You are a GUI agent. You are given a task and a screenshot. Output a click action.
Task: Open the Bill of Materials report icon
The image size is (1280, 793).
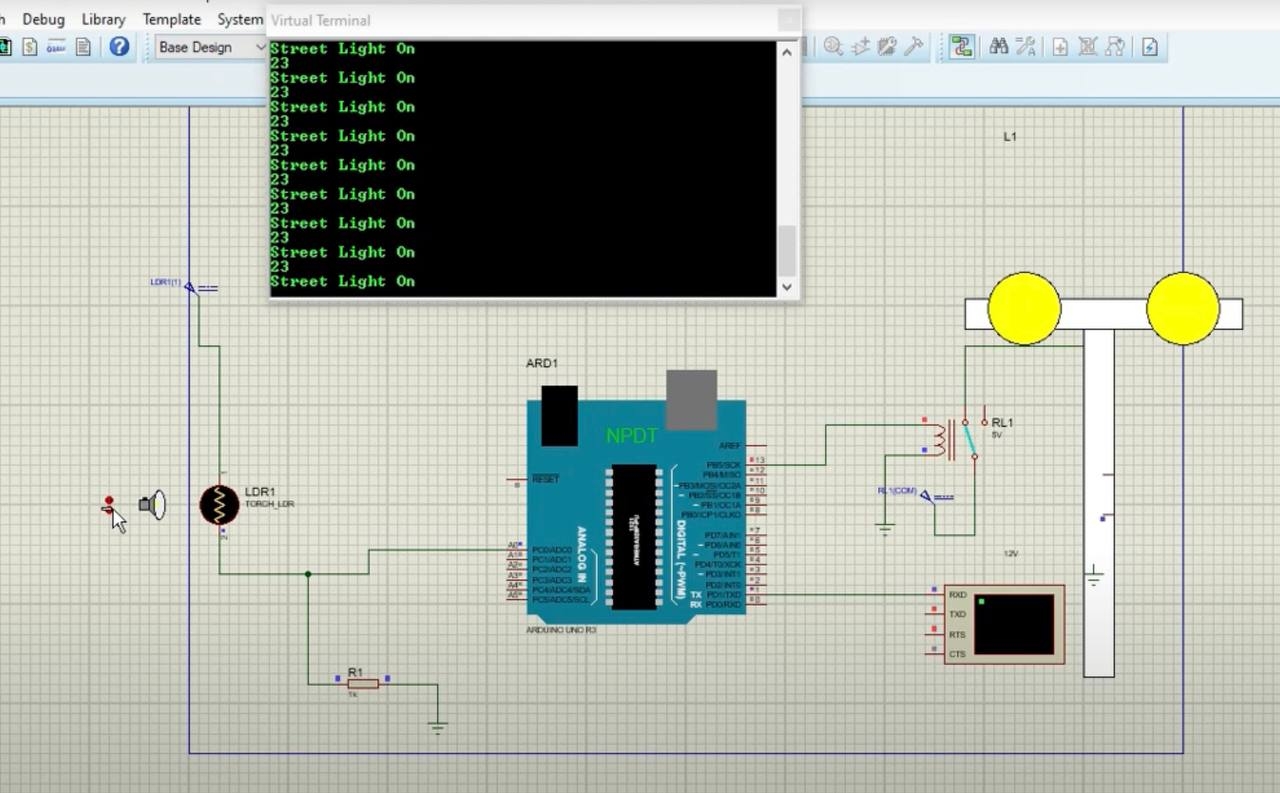[x=29, y=47]
